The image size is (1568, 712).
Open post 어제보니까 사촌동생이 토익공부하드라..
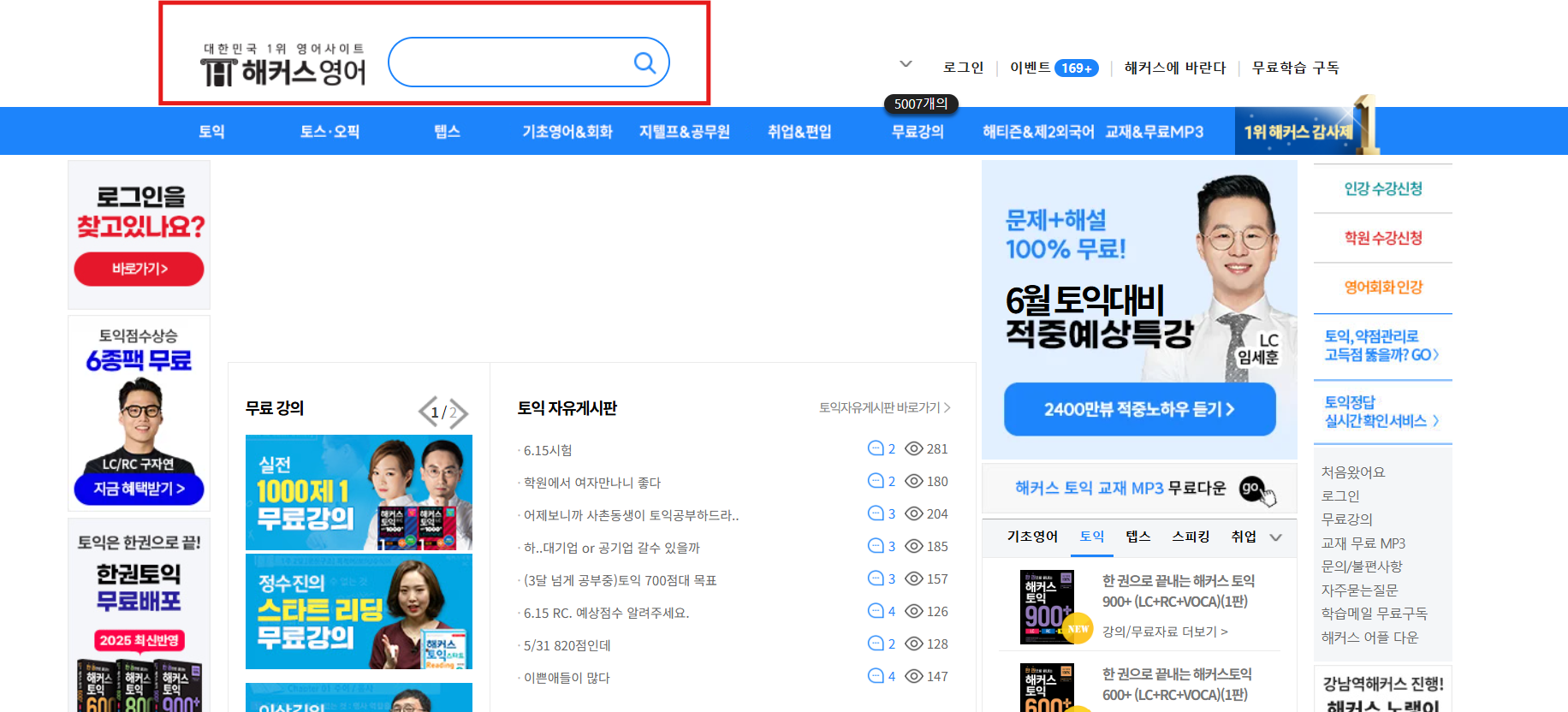click(631, 515)
